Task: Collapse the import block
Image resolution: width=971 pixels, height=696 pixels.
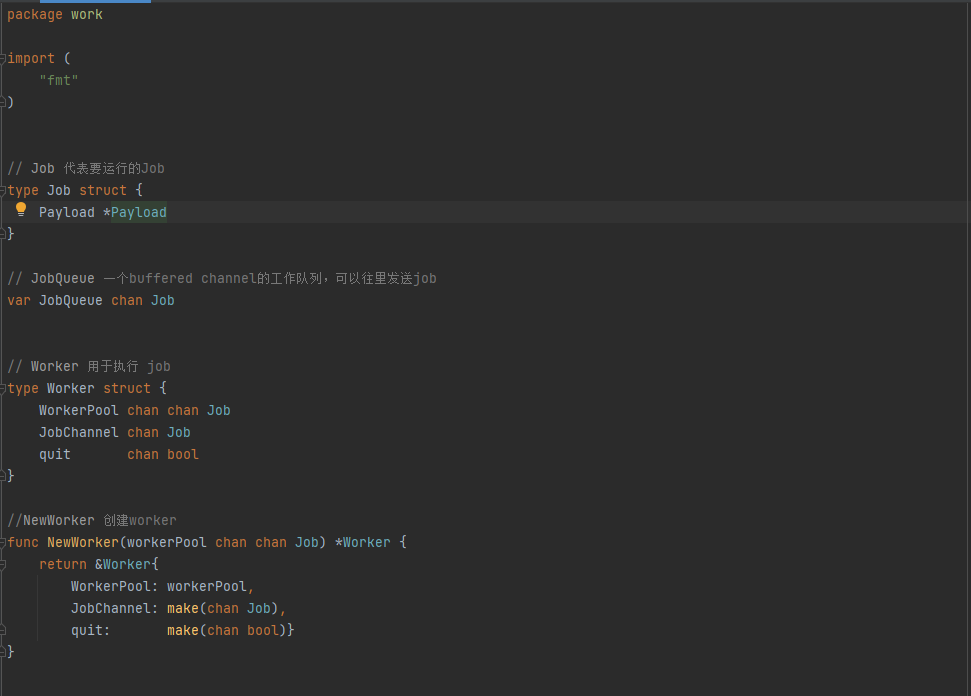Action: (x=4, y=58)
